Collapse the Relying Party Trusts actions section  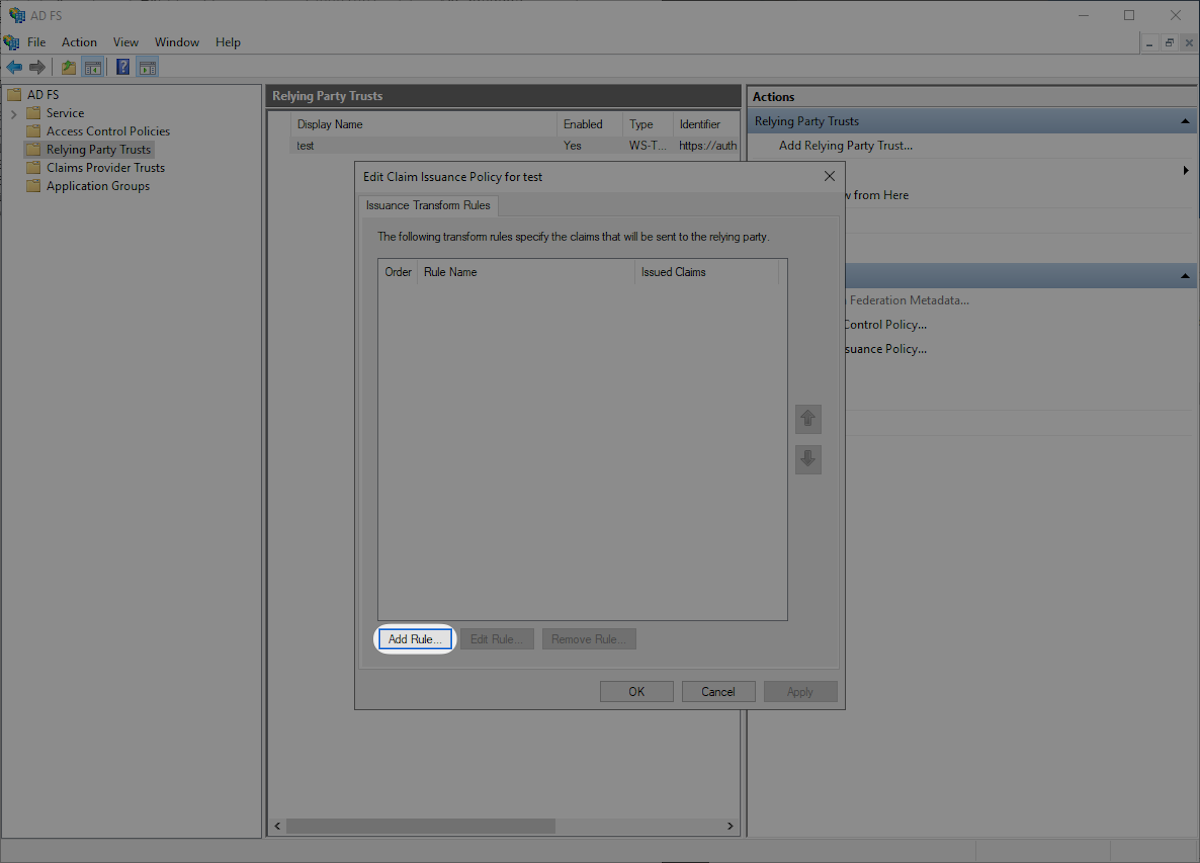click(1186, 120)
